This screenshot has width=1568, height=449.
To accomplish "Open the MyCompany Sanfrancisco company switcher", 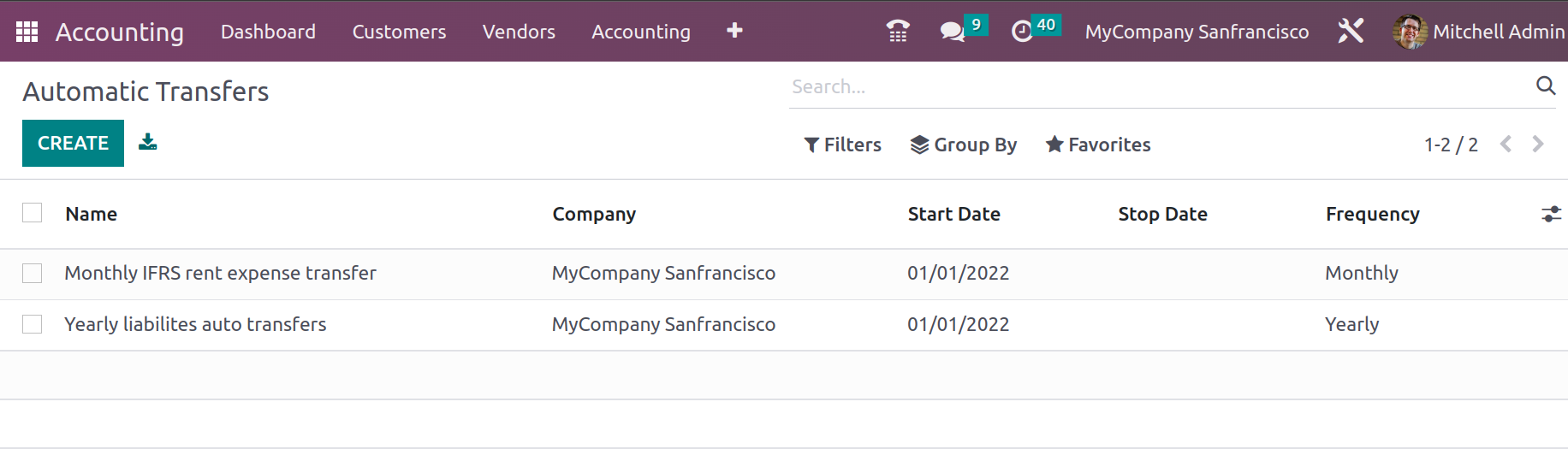I will click(x=1197, y=32).
